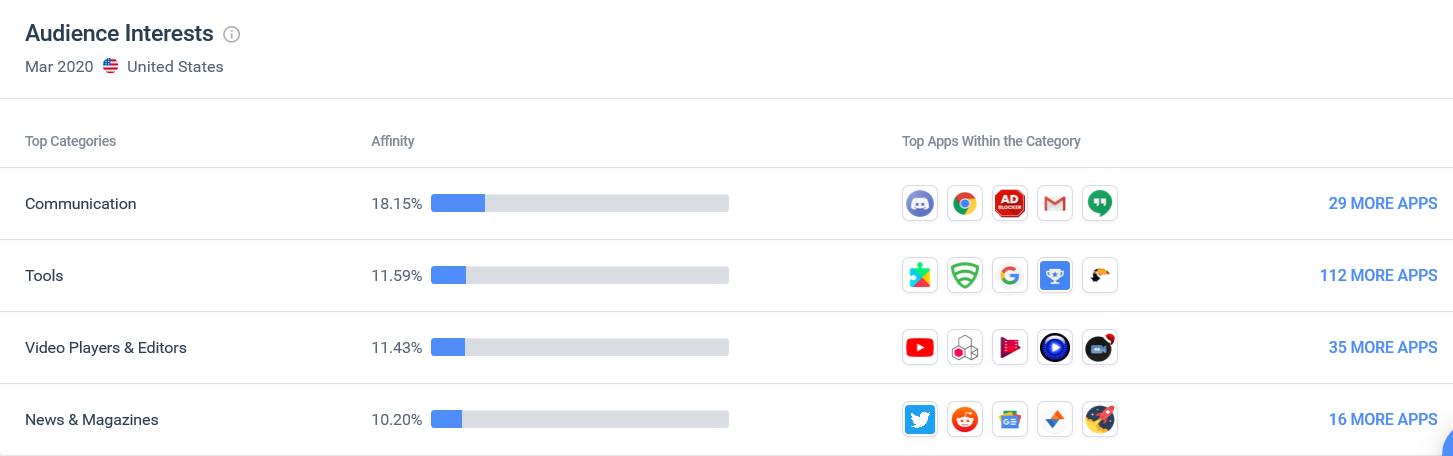Click the Google News app icon
The width and height of the screenshot is (1453, 456).
click(x=1010, y=420)
